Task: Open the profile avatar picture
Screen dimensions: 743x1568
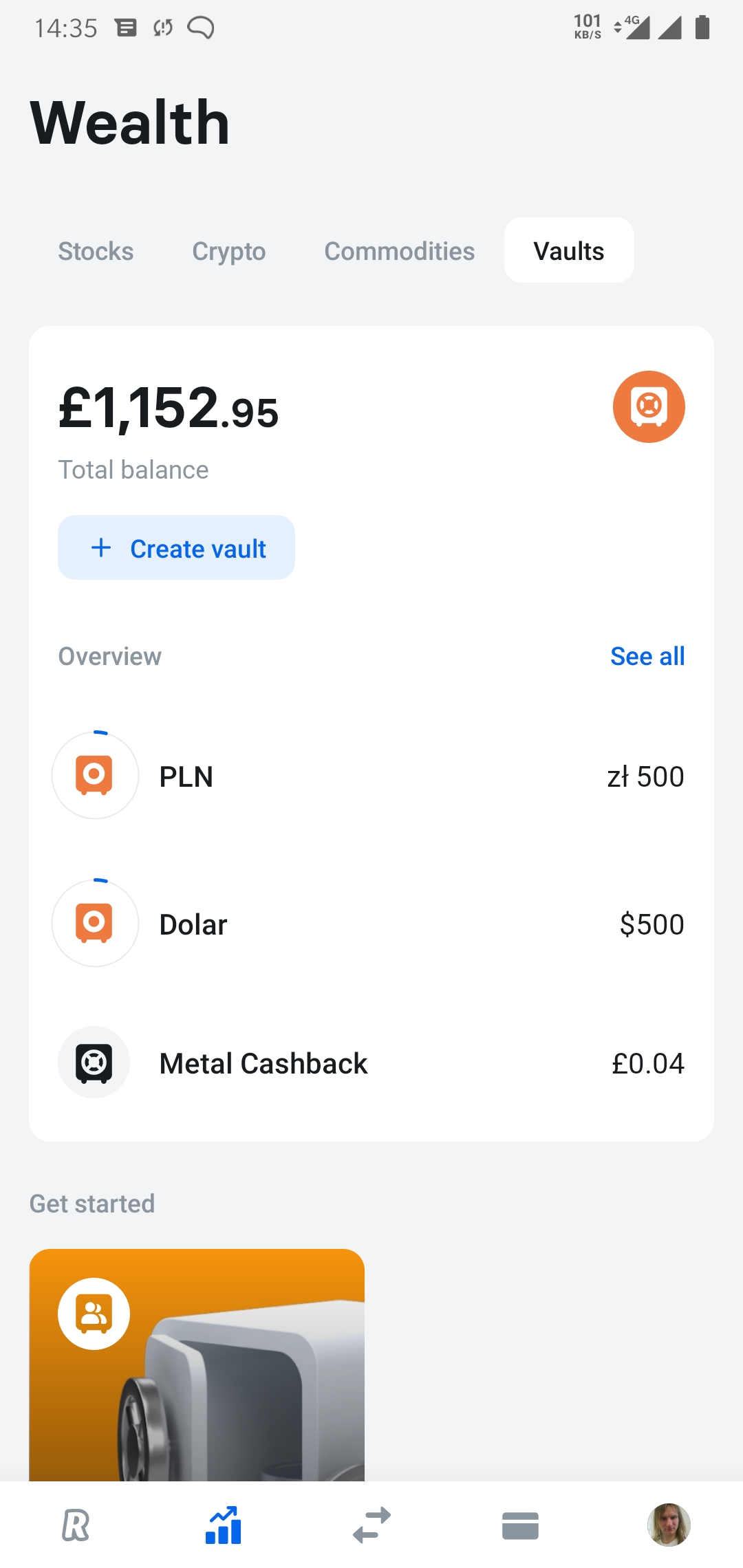Action: pyautogui.click(x=669, y=1525)
